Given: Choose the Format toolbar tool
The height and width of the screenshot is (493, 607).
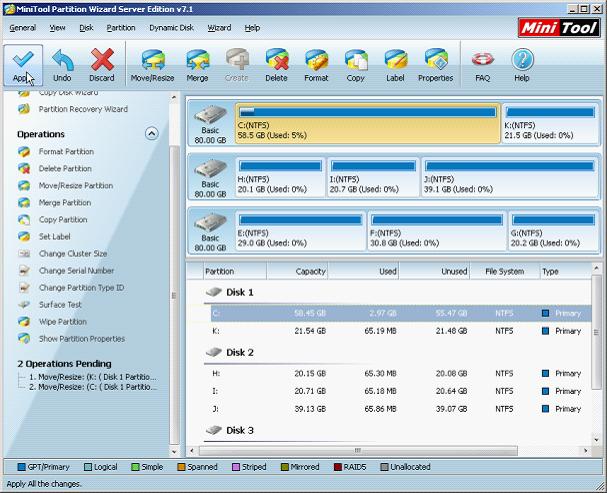Looking at the screenshot, I should (x=316, y=65).
